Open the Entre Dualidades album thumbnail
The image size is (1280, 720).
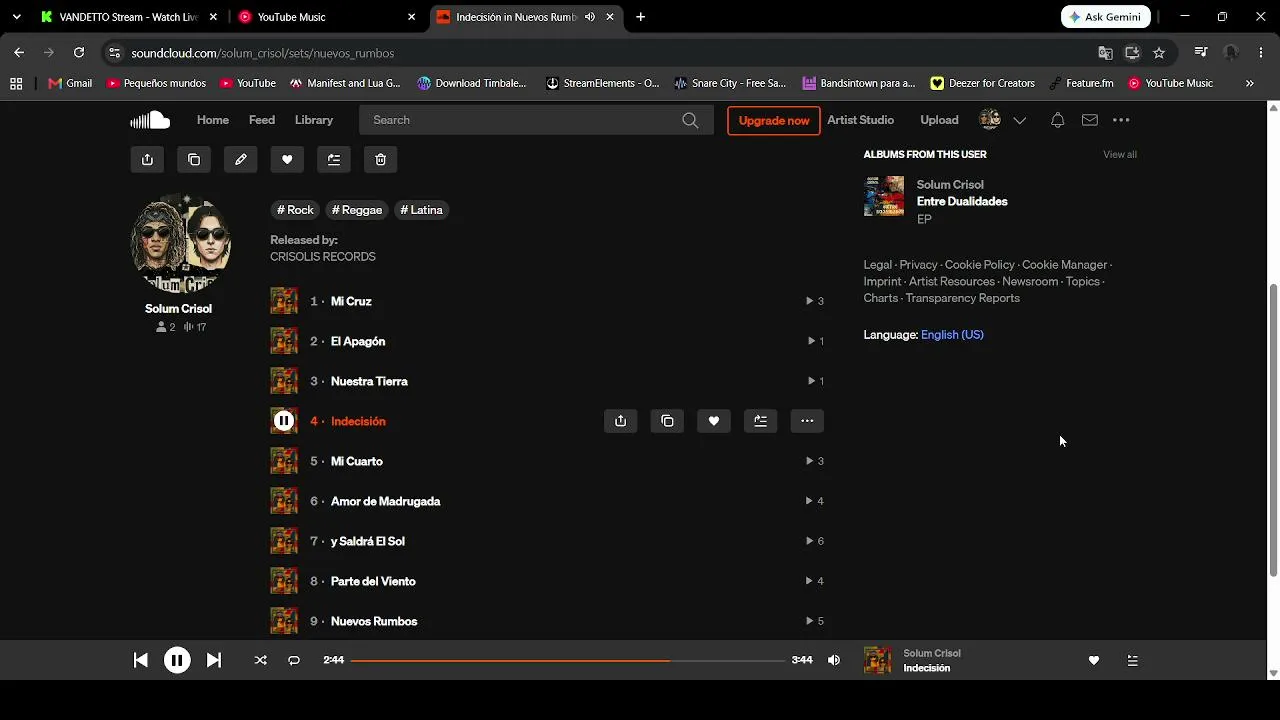[x=884, y=197]
